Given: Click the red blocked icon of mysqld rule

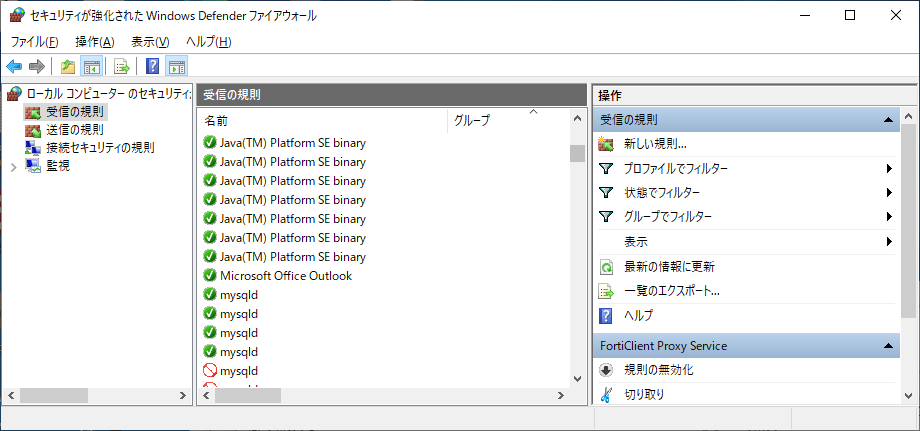Looking at the screenshot, I should click(x=209, y=371).
